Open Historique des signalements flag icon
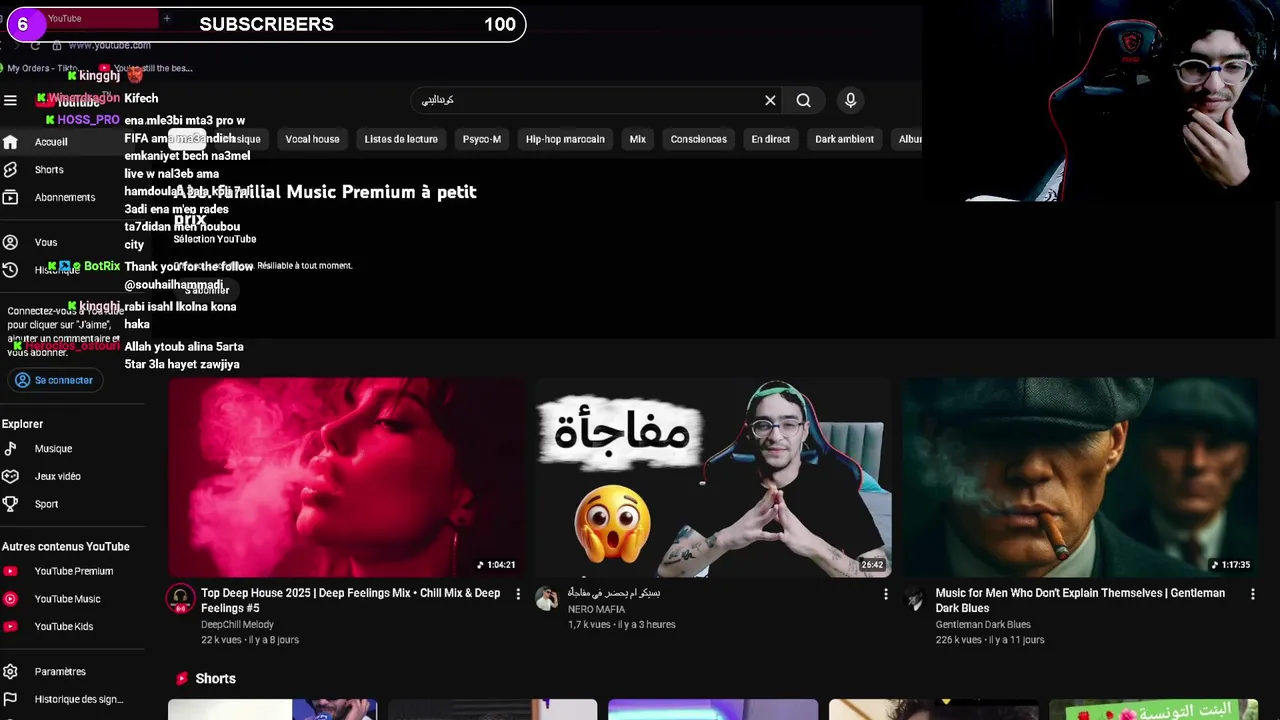Viewport: 1280px width, 720px height. 10,699
